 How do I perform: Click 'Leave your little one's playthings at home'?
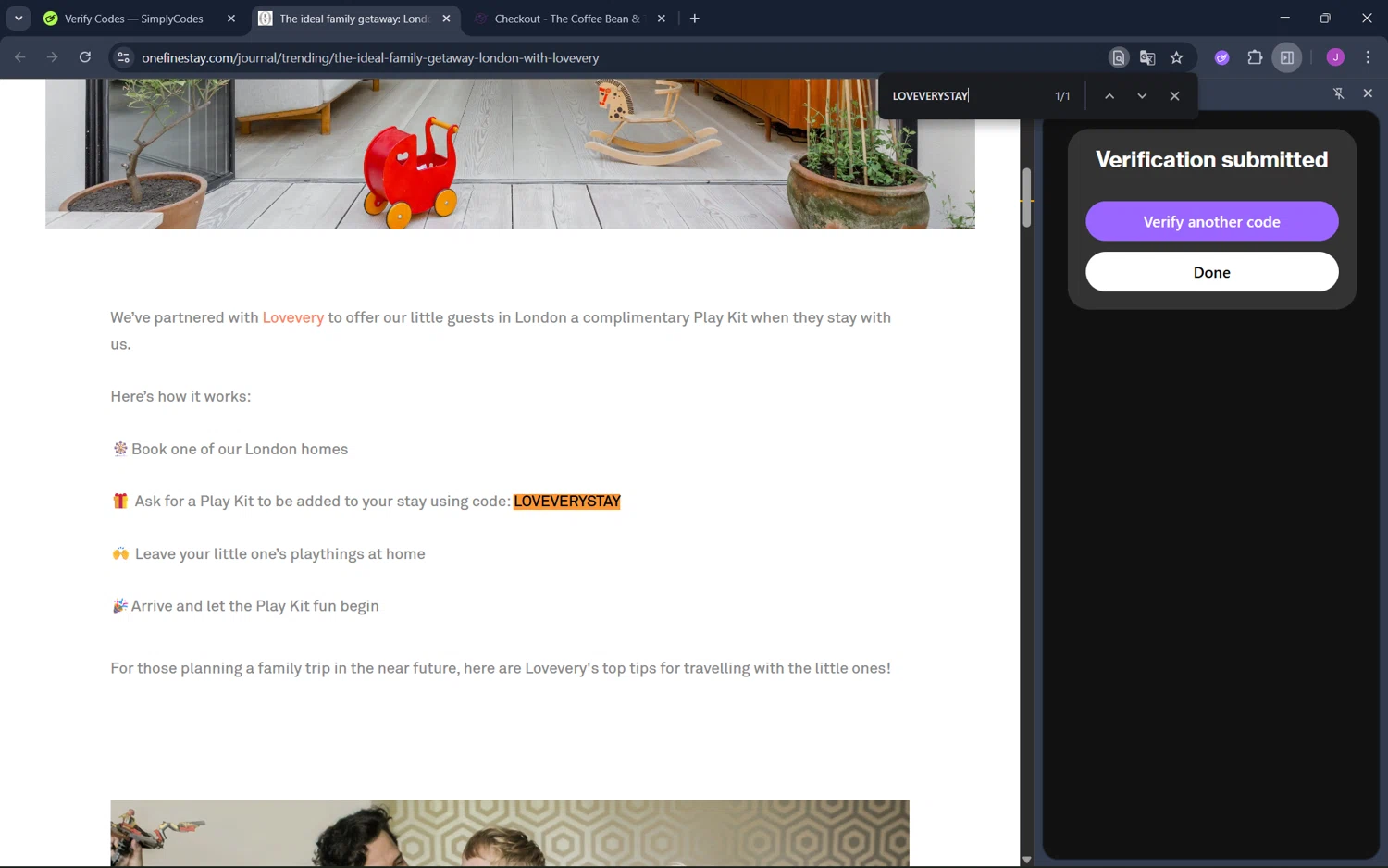point(280,553)
